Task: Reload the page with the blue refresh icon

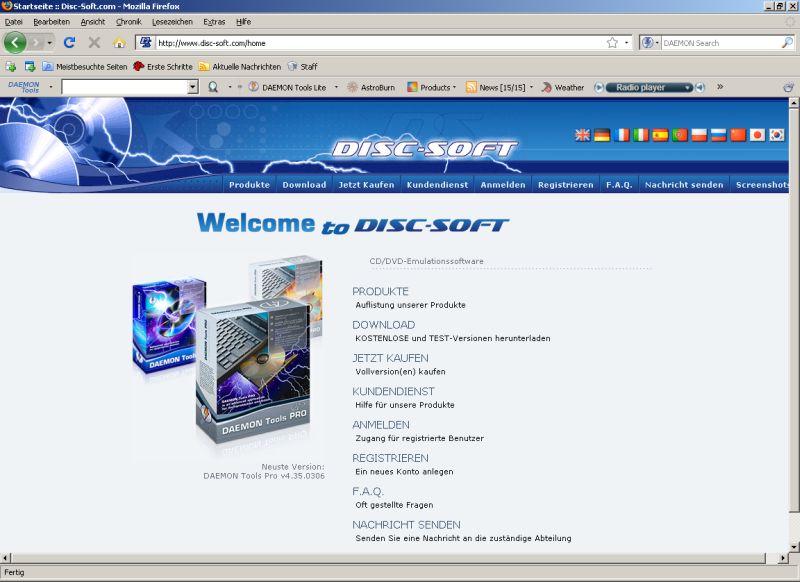Action: 69,43
